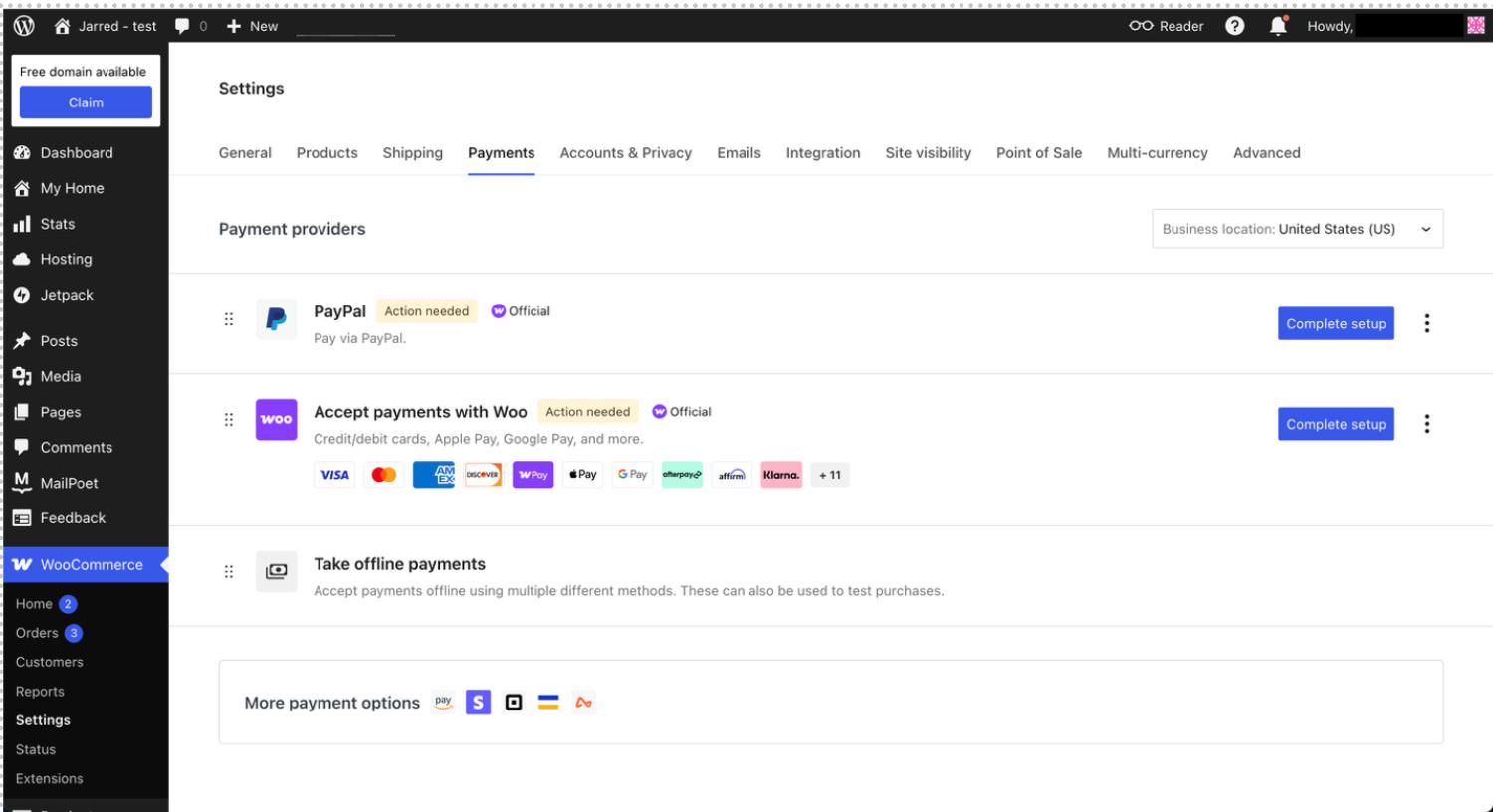Open the Multi-currency tab
This screenshot has width=1493, height=812.
click(1157, 153)
